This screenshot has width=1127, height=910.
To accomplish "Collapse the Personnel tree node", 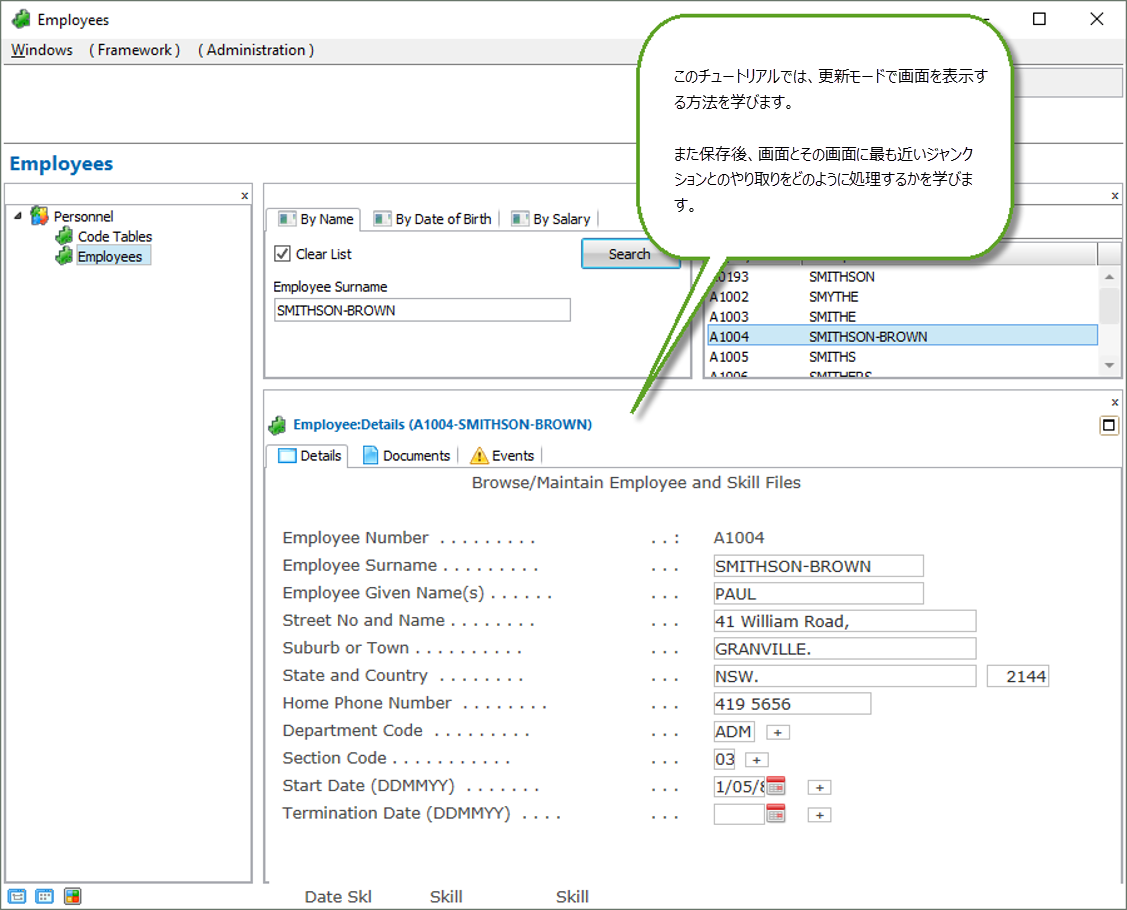I will [x=18, y=216].
